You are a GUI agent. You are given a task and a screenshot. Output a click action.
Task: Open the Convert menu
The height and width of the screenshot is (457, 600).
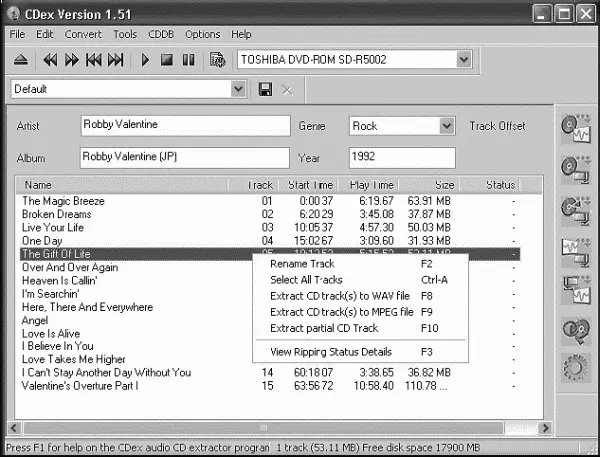coord(83,34)
